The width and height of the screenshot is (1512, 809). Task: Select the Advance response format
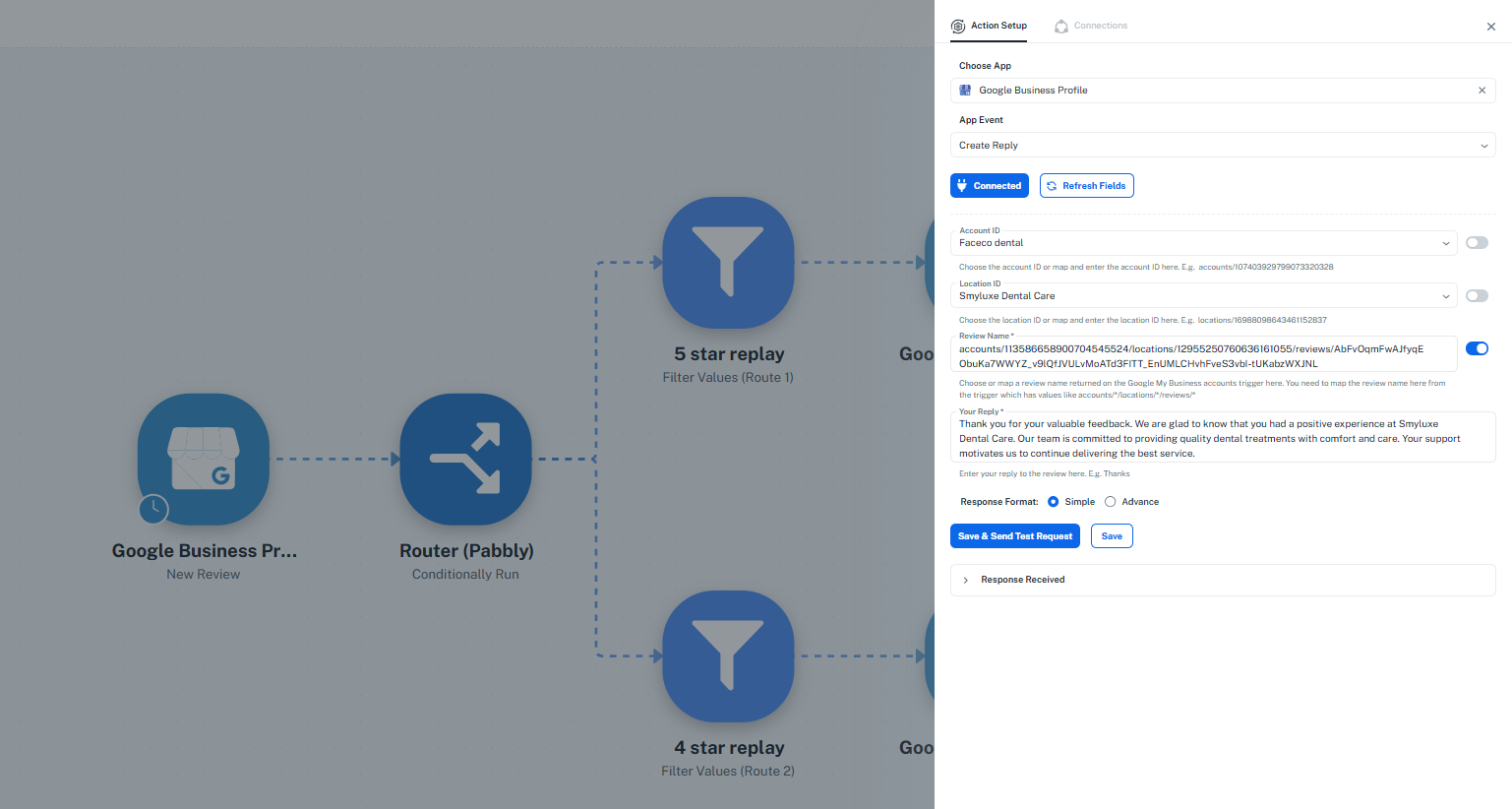(1111, 502)
